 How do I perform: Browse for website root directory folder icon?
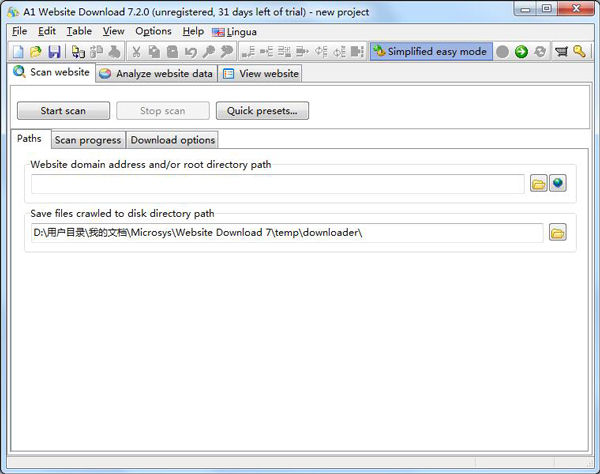[538, 184]
